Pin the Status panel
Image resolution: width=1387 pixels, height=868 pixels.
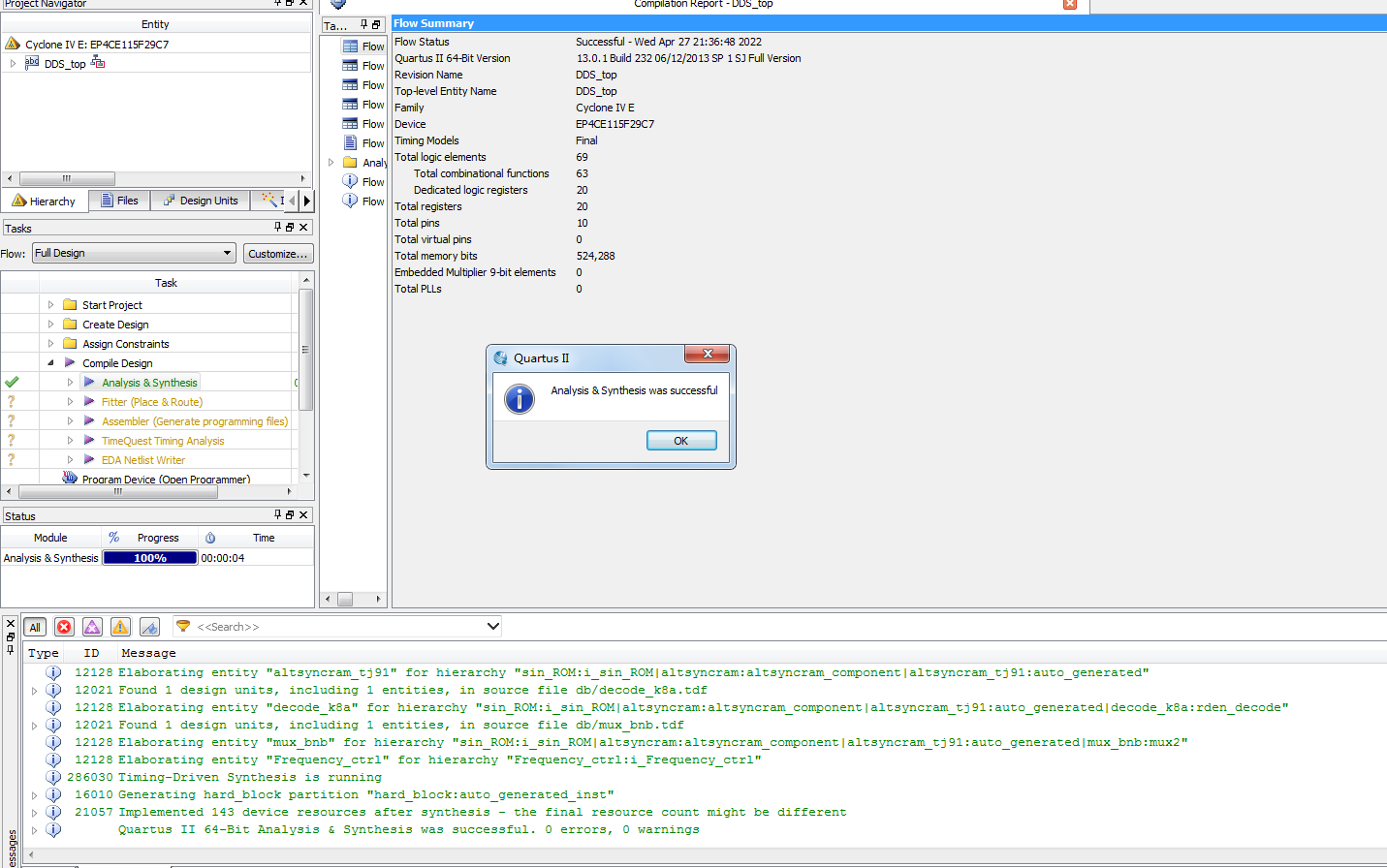(277, 514)
